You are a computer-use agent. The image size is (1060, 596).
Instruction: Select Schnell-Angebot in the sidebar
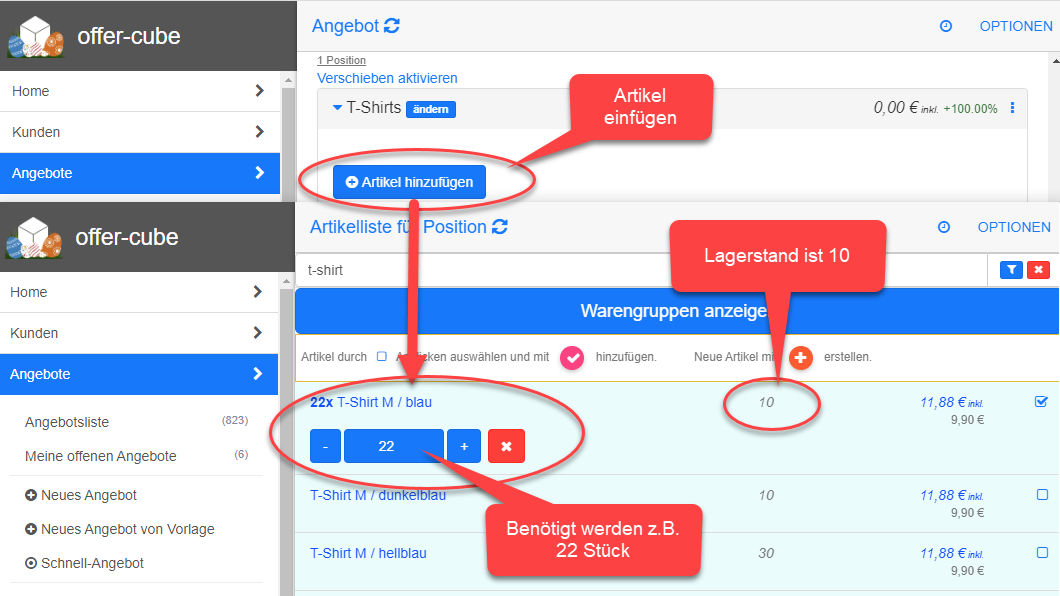pyautogui.click(x=85, y=563)
